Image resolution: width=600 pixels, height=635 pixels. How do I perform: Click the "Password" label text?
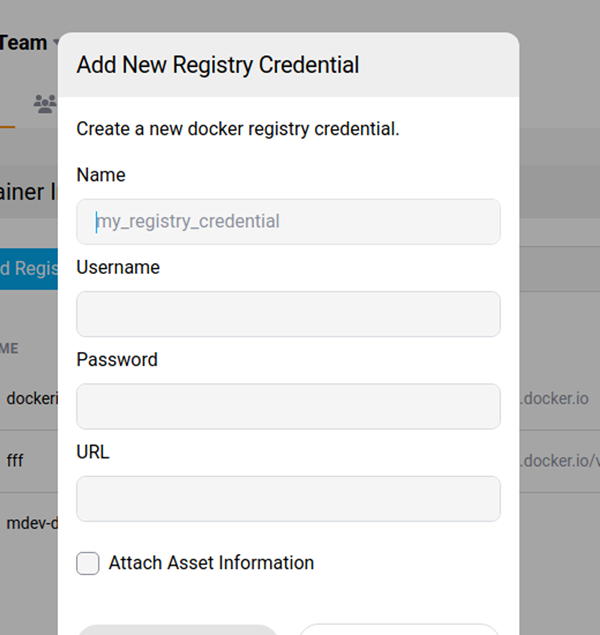pyautogui.click(x=117, y=359)
